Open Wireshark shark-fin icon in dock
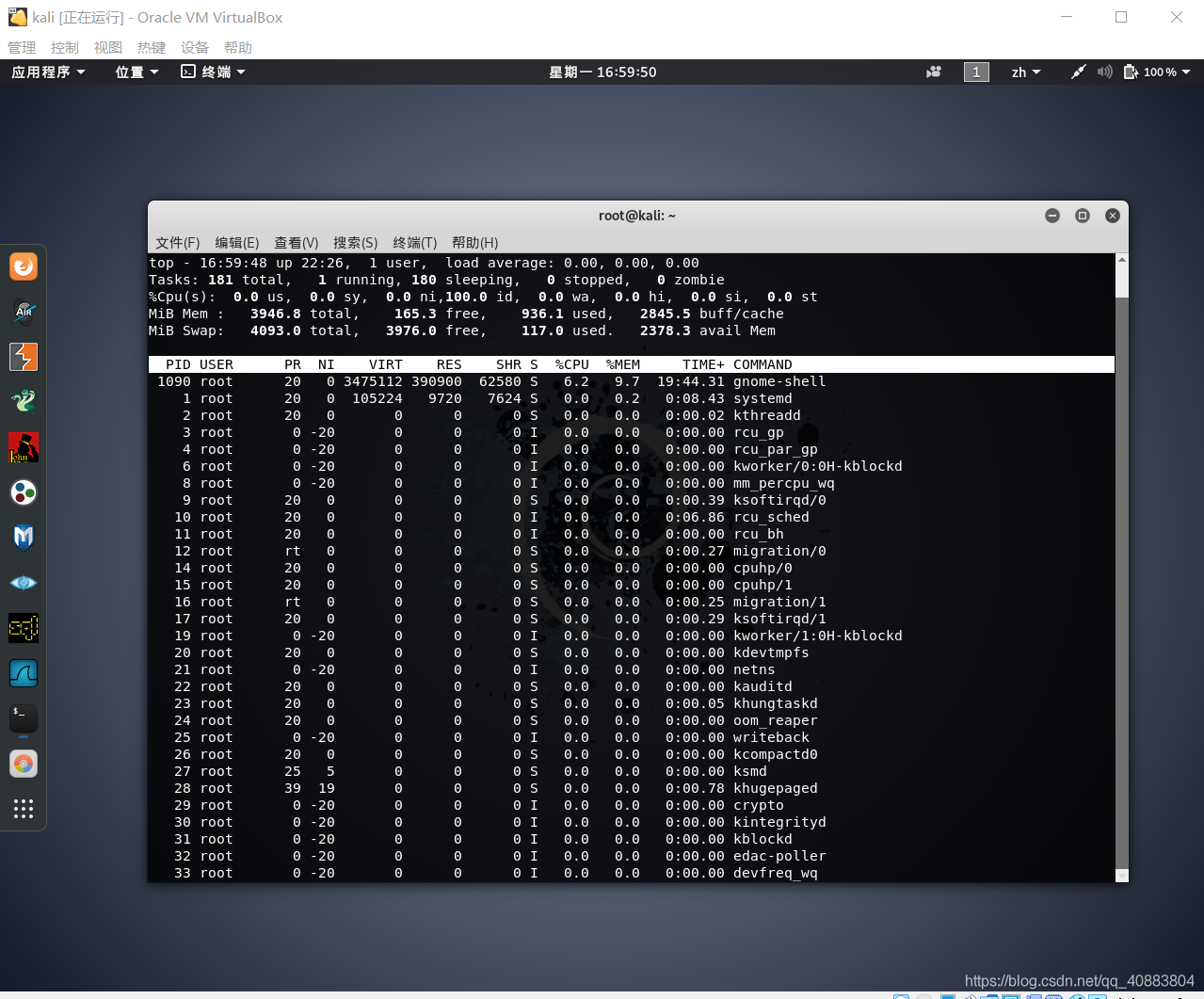Image resolution: width=1204 pixels, height=999 pixels. pyautogui.click(x=24, y=673)
